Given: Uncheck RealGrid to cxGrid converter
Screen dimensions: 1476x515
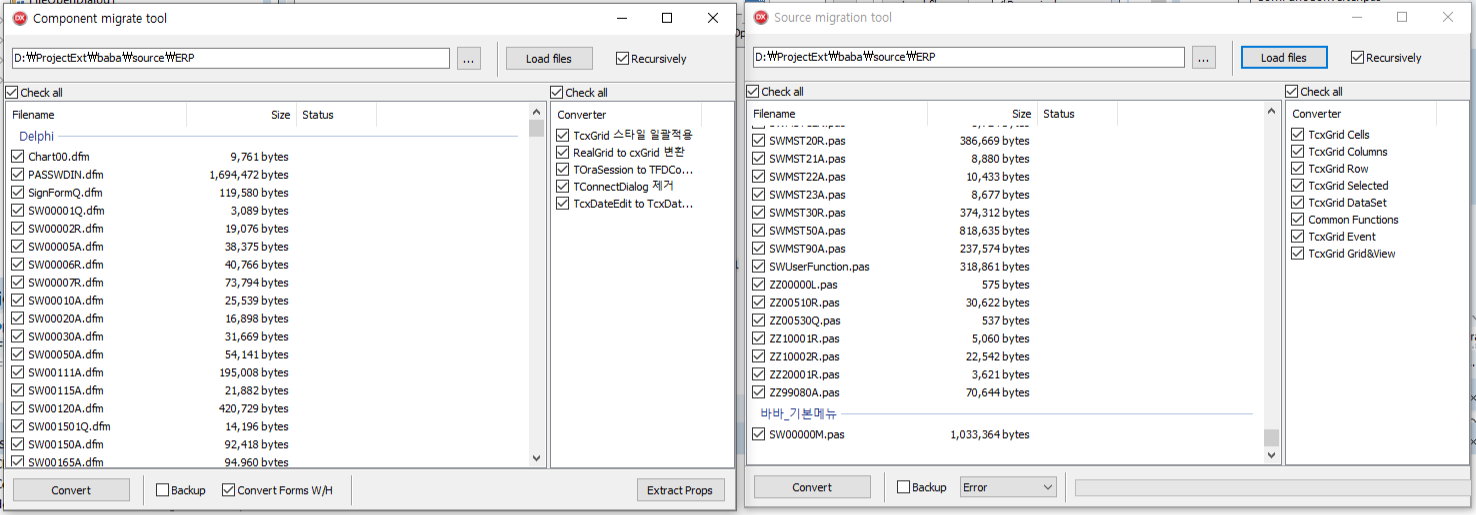Looking at the screenshot, I should 564,152.
